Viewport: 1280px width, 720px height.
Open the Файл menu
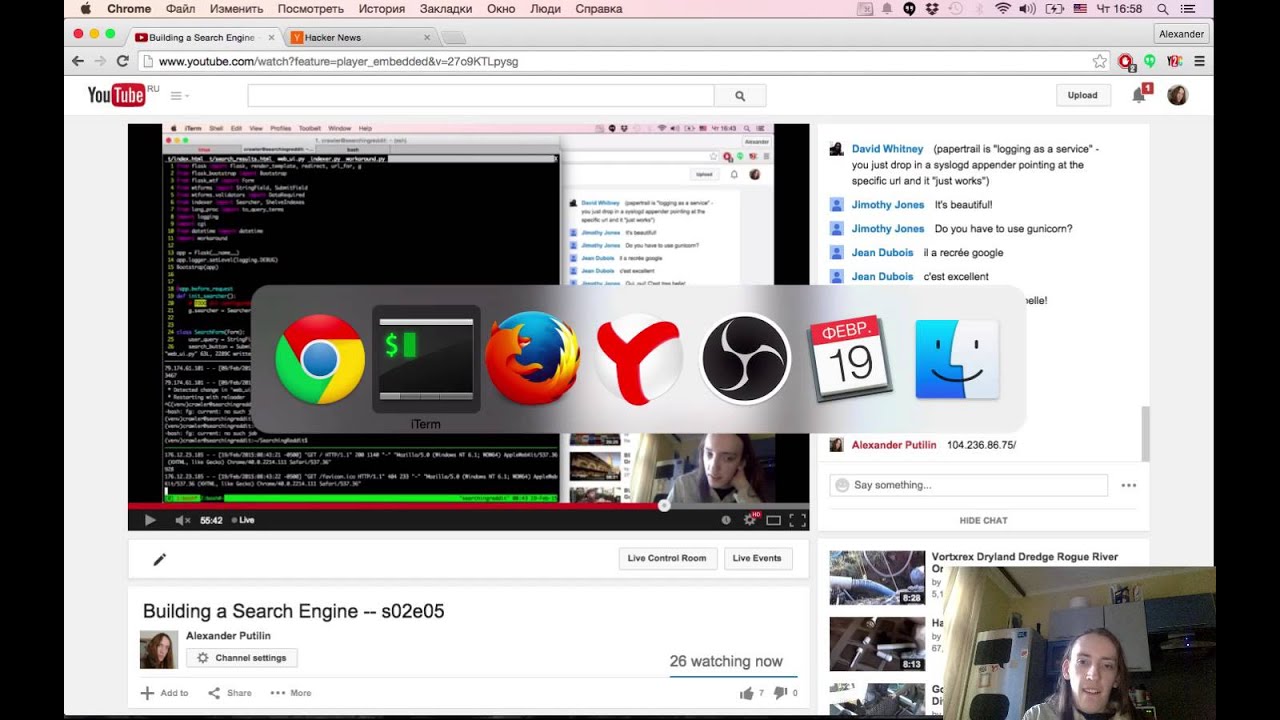click(180, 9)
